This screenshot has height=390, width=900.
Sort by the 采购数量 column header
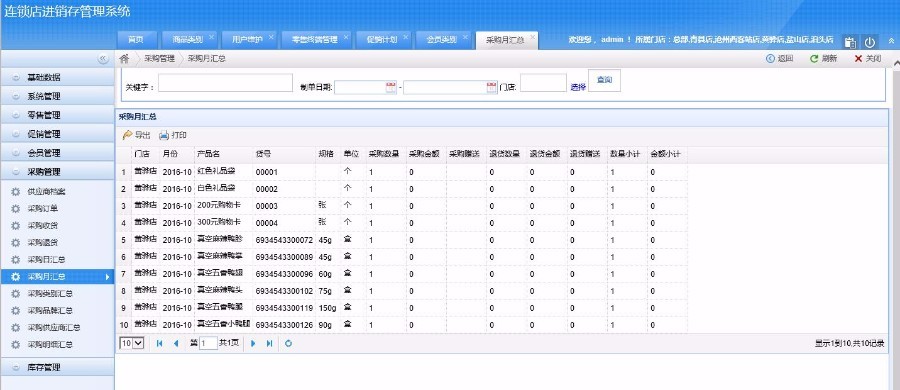386,155
